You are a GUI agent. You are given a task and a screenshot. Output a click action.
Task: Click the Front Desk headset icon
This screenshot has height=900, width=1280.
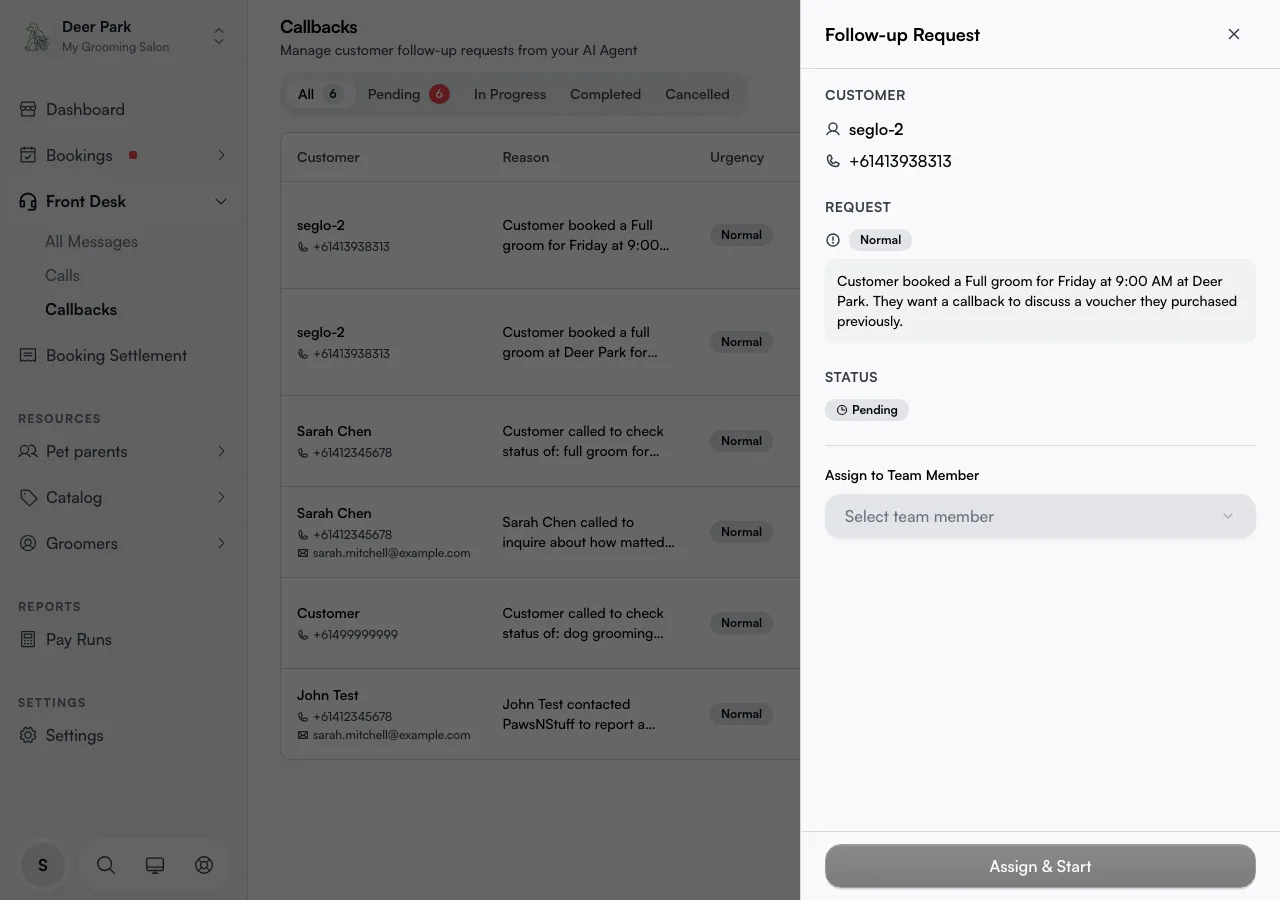point(28,201)
